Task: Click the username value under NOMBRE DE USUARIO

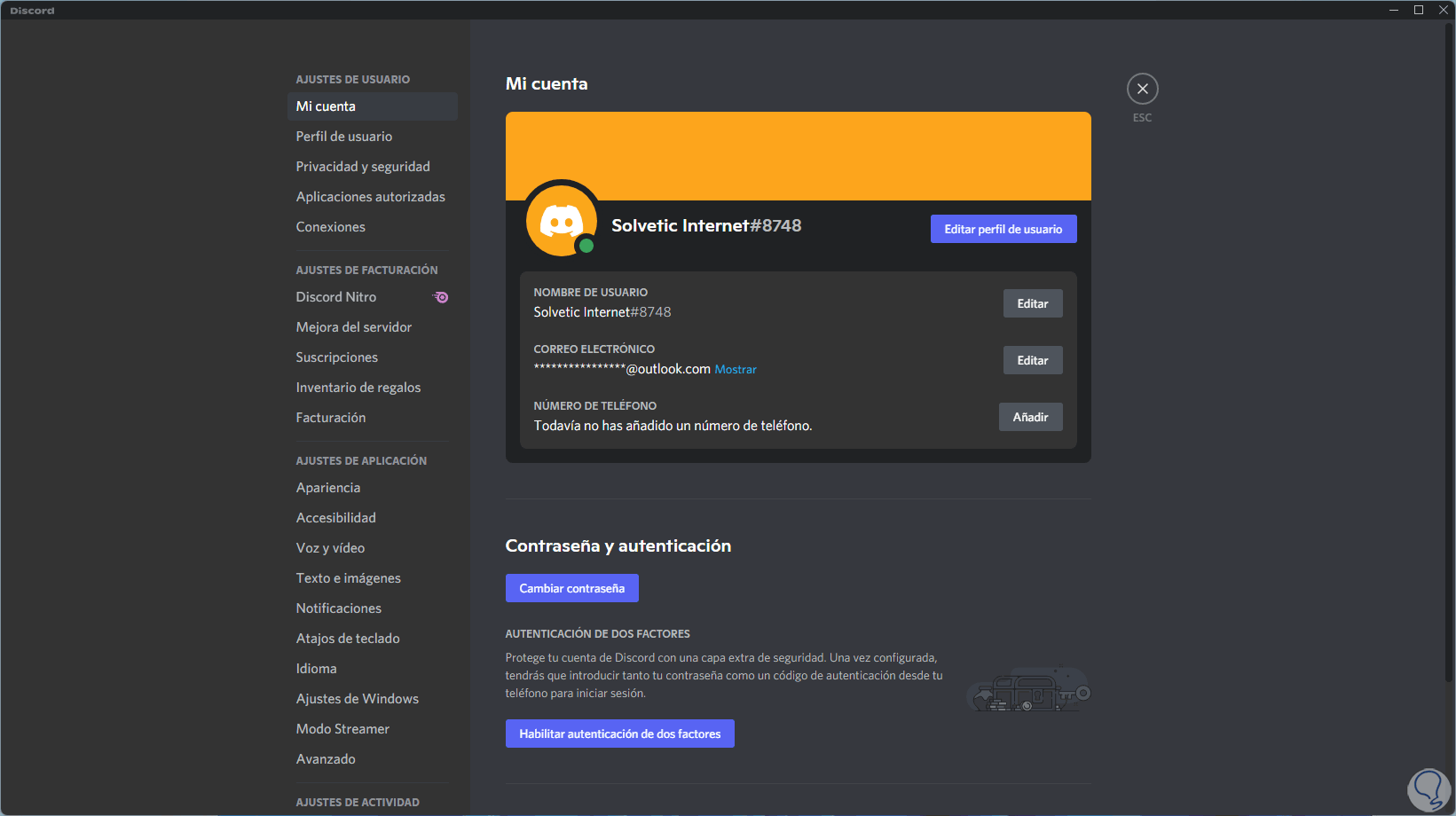Action: pyautogui.click(x=602, y=312)
